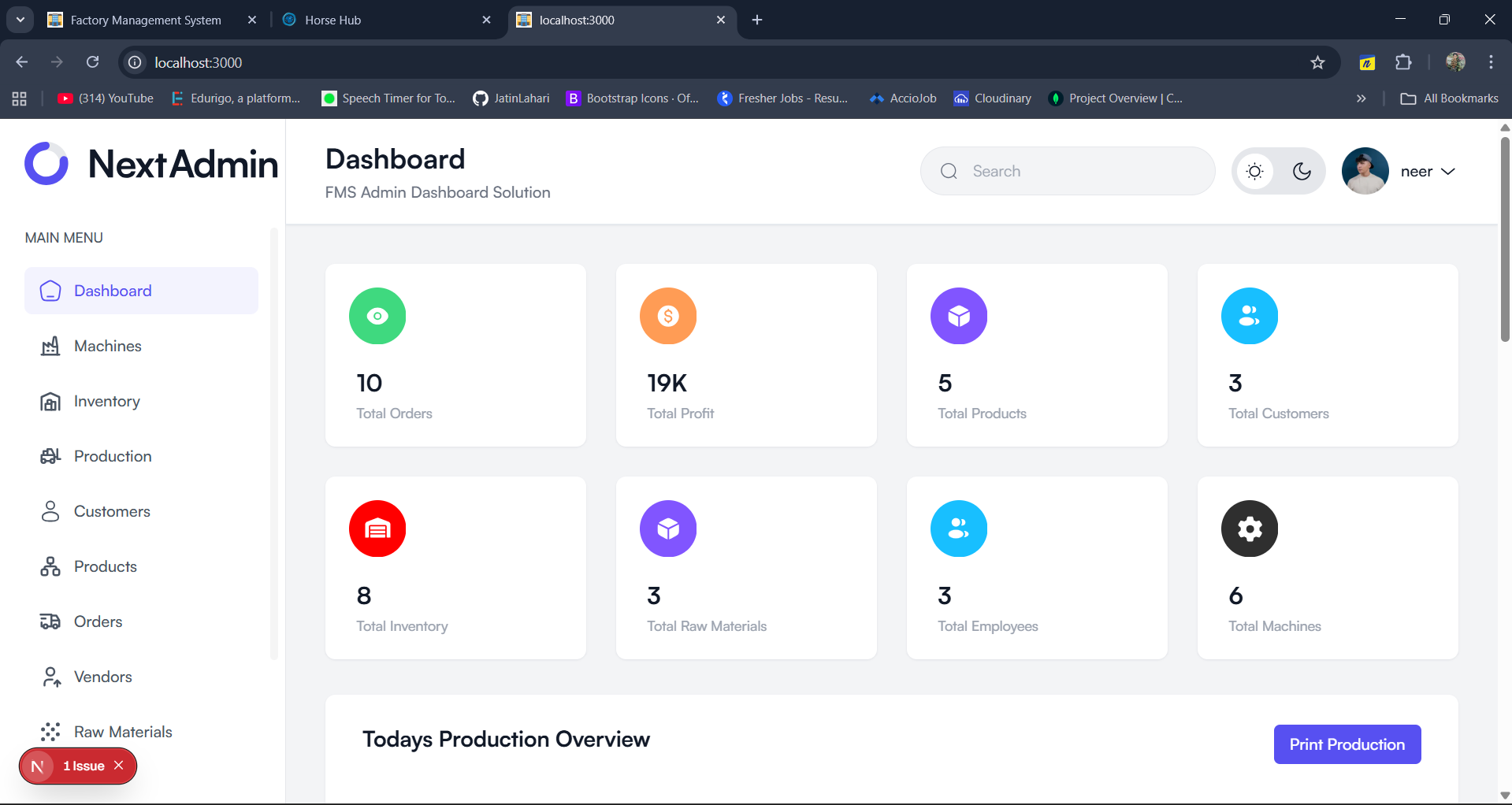Click the Customers person icon

coord(50,511)
